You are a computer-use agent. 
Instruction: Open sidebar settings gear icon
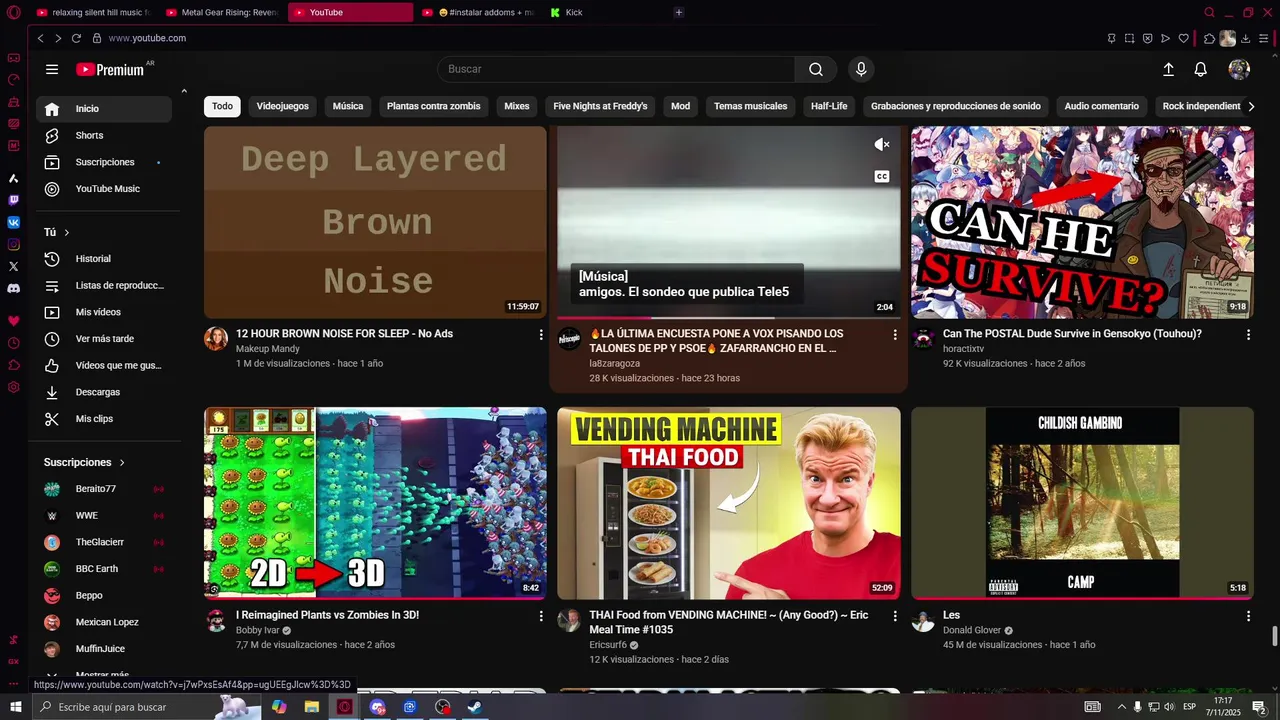coord(13,387)
